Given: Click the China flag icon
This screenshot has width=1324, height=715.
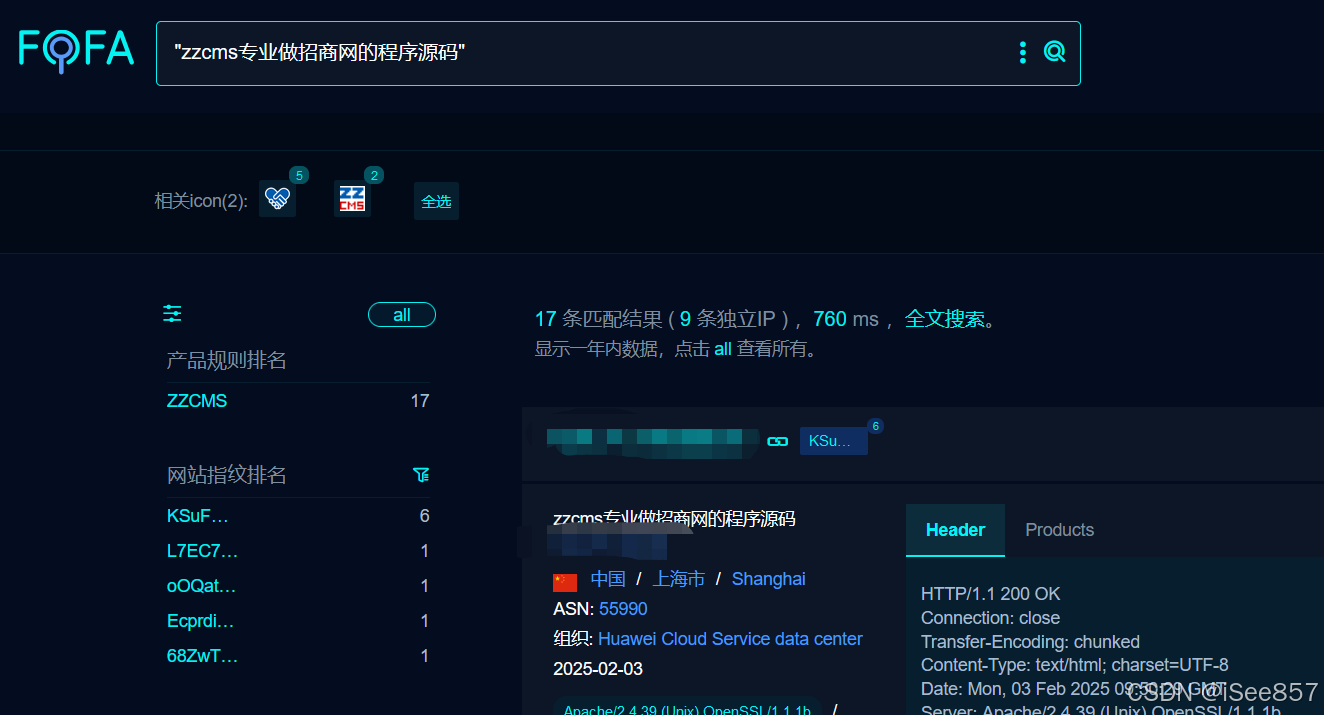Looking at the screenshot, I should (x=565, y=581).
